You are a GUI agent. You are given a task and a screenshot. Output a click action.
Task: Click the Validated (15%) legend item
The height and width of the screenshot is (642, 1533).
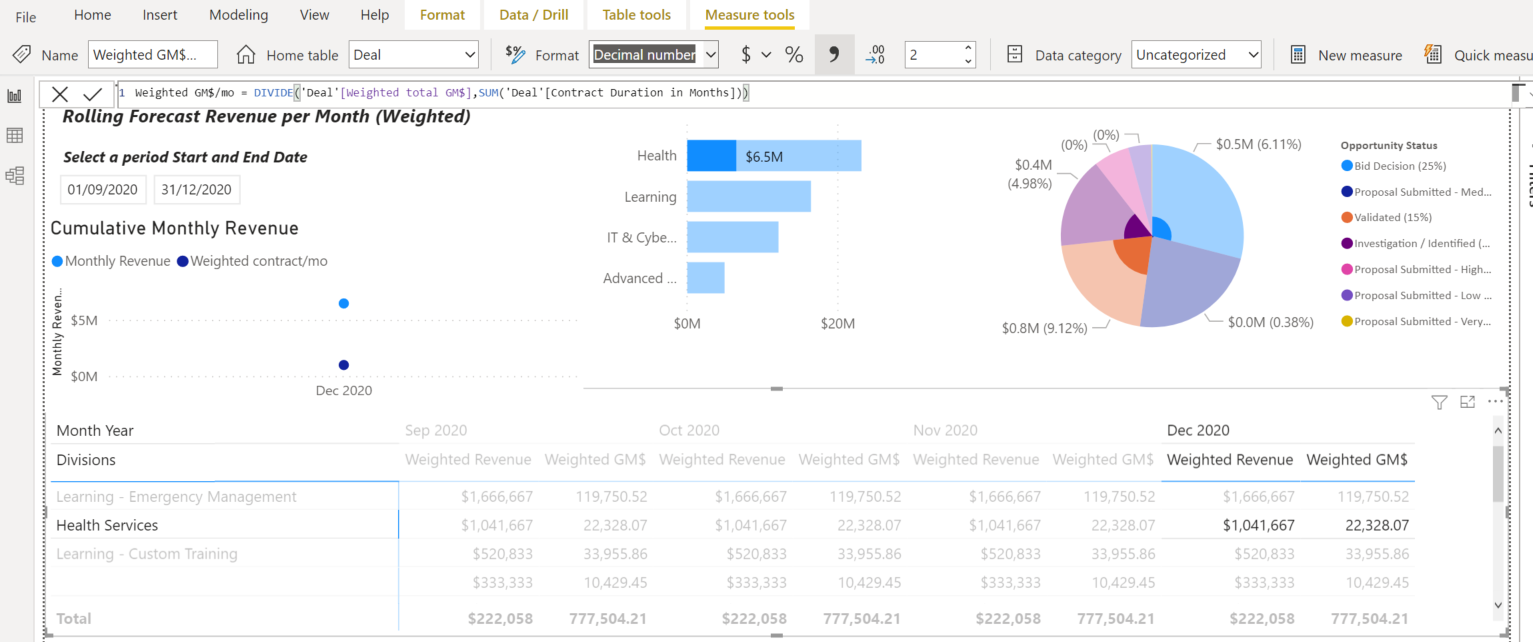click(1387, 217)
